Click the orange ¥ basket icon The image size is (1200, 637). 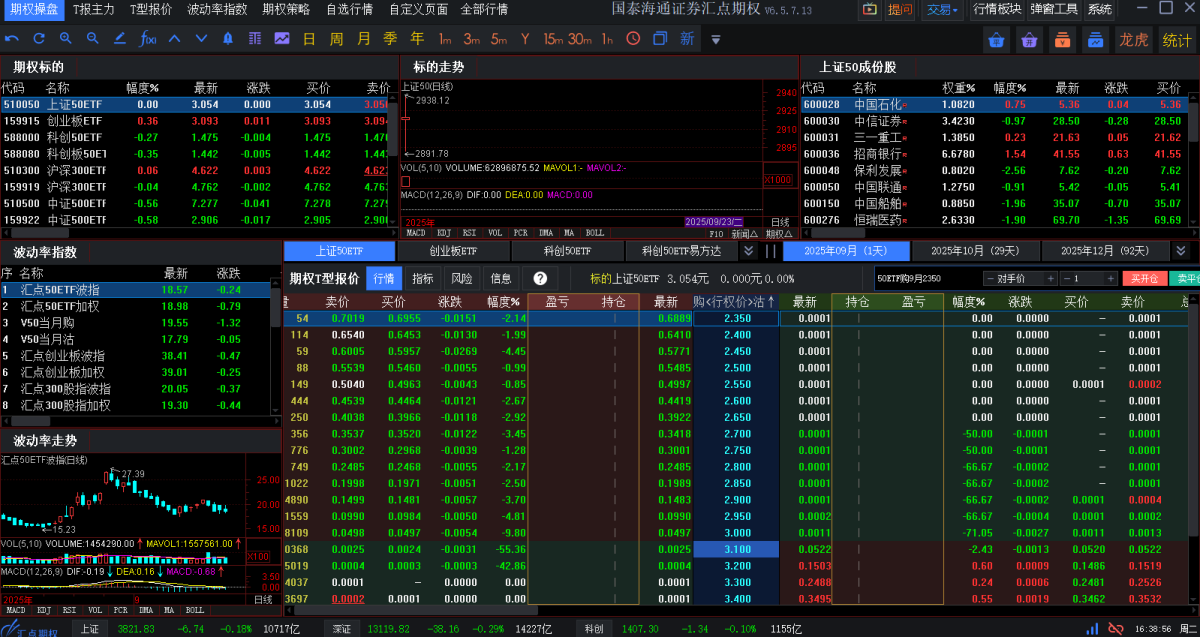(1062, 40)
